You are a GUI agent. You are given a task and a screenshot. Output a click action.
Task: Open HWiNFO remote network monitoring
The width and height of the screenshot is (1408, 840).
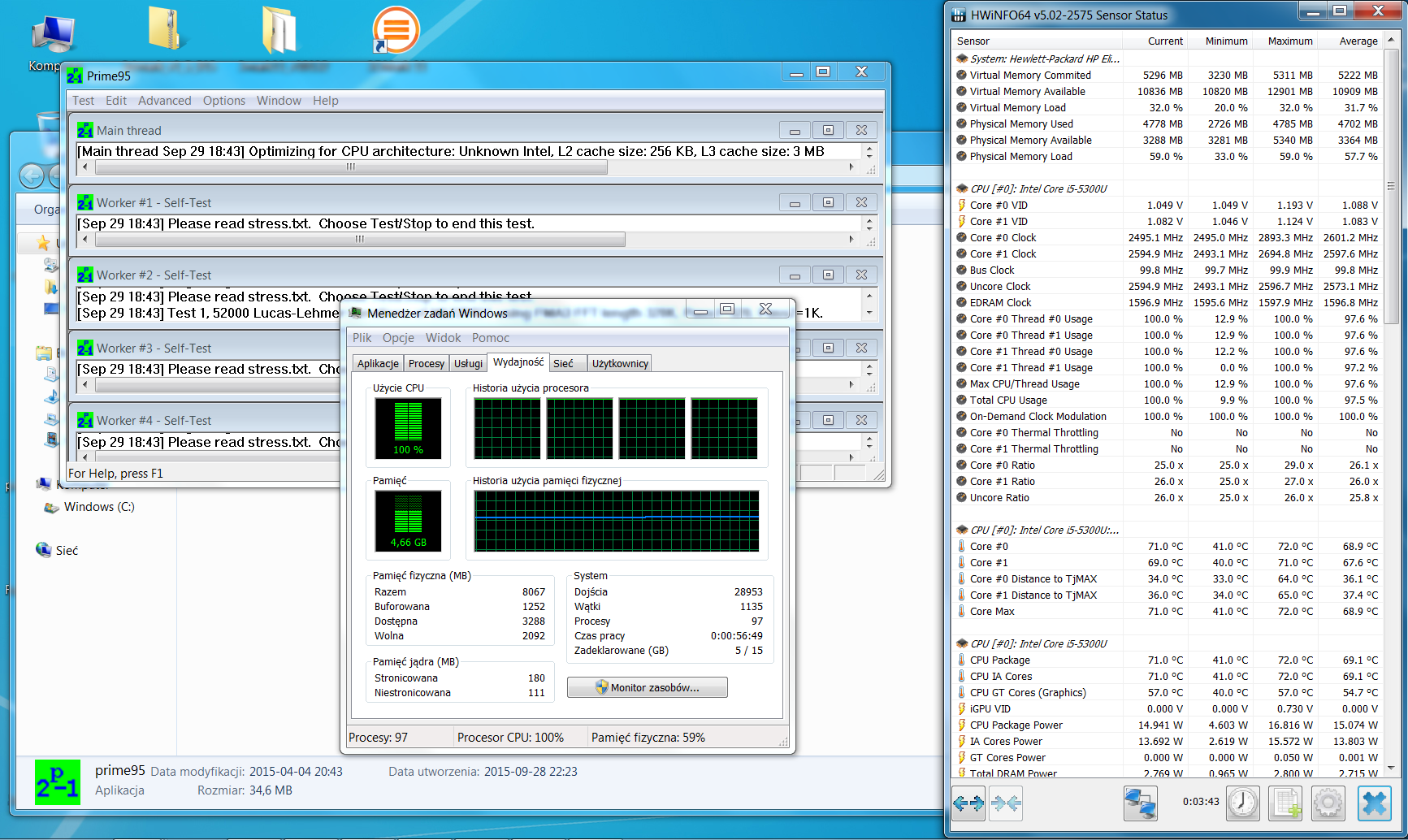[x=1140, y=803]
